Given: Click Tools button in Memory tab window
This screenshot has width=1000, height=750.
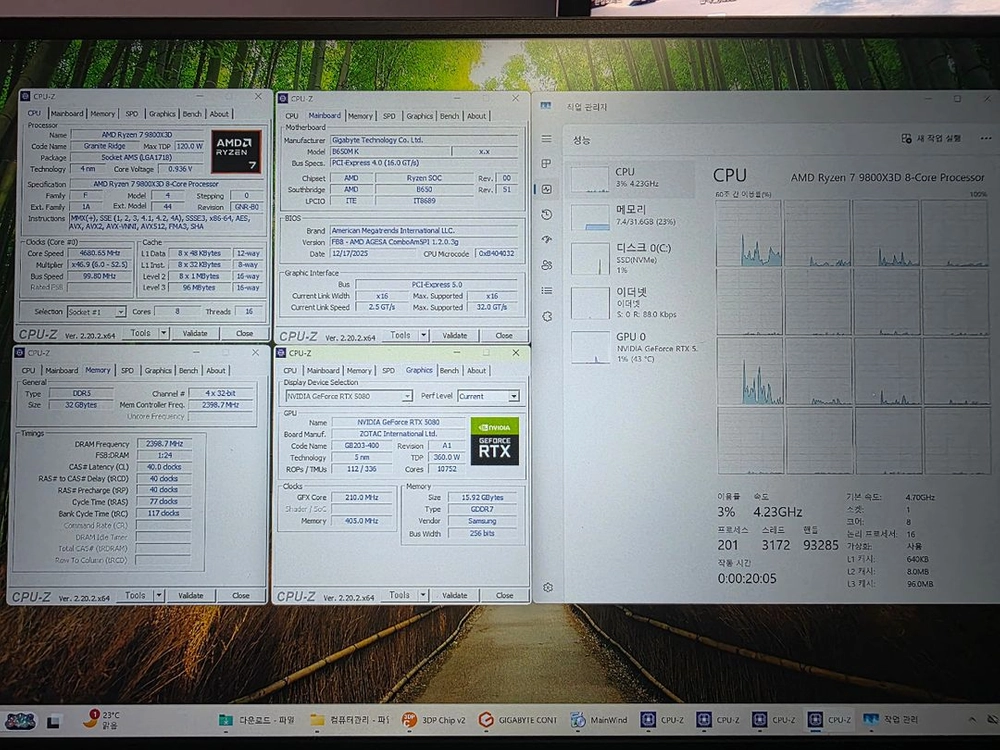Looking at the screenshot, I should 135,595.
